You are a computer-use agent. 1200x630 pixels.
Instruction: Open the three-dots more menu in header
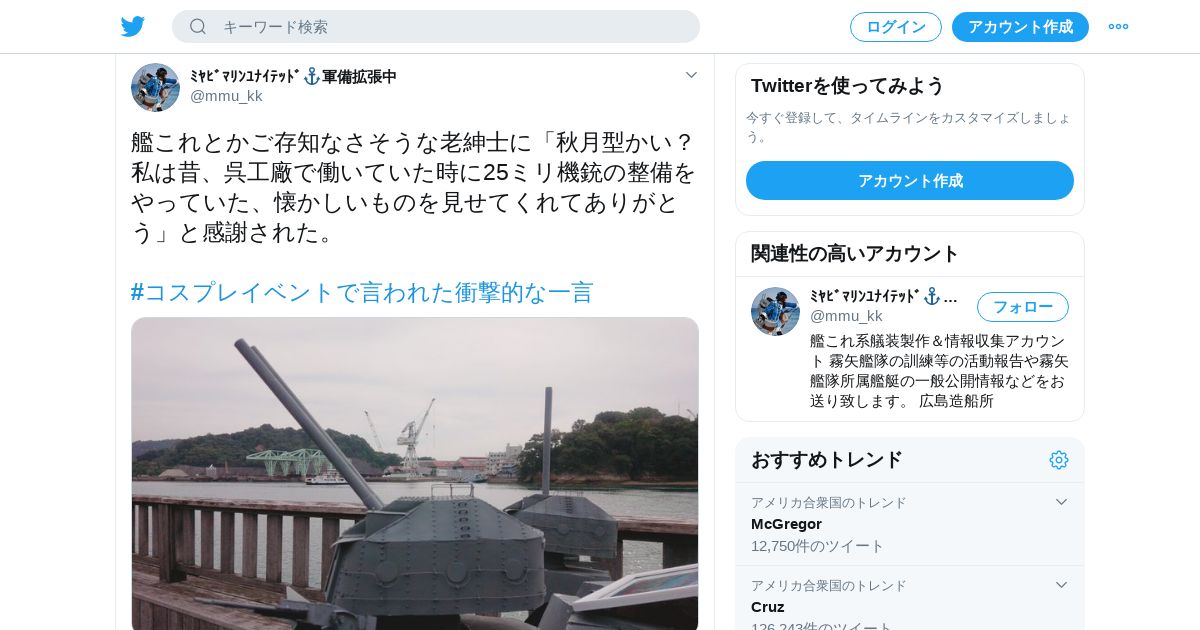(1118, 27)
